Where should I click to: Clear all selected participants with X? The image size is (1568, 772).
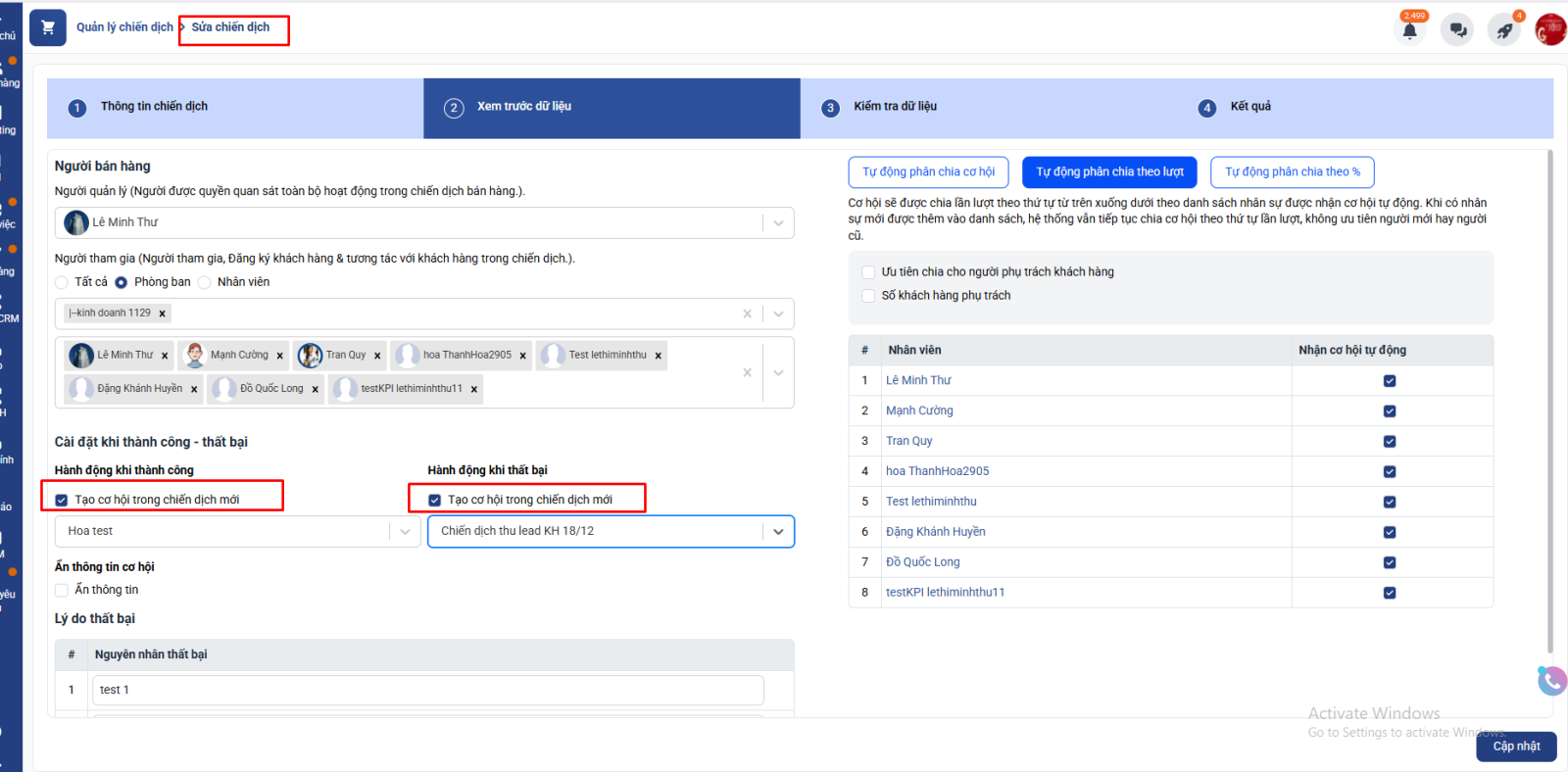(x=747, y=372)
